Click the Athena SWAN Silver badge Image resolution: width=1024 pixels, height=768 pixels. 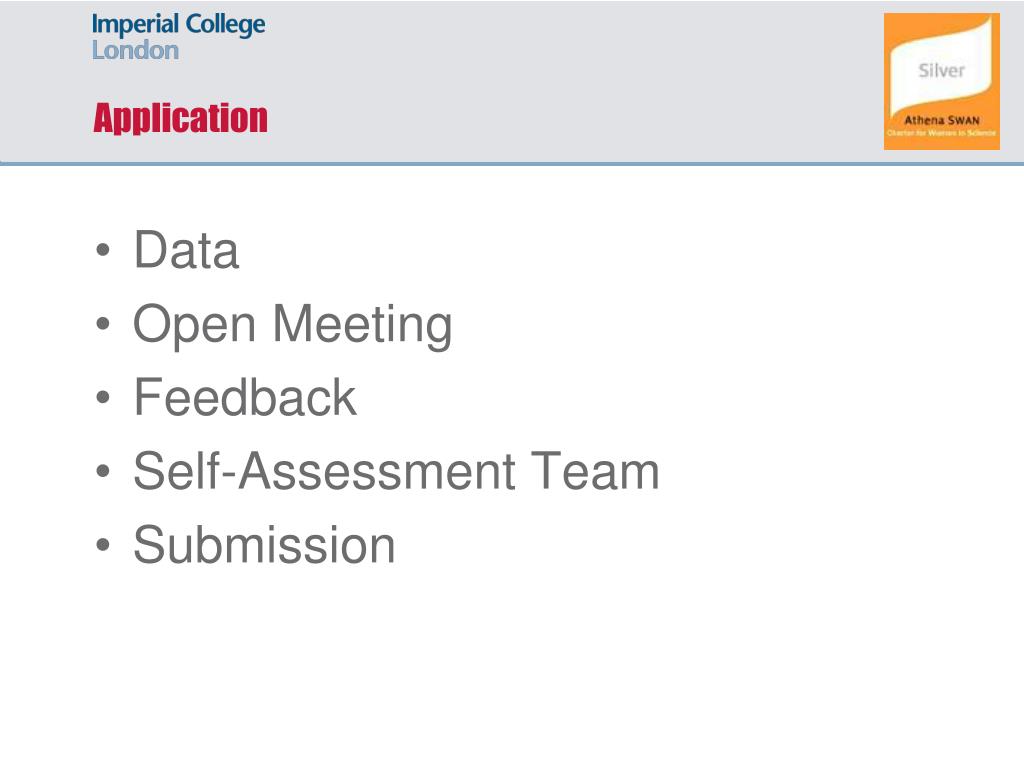click(x=941, y=82)
